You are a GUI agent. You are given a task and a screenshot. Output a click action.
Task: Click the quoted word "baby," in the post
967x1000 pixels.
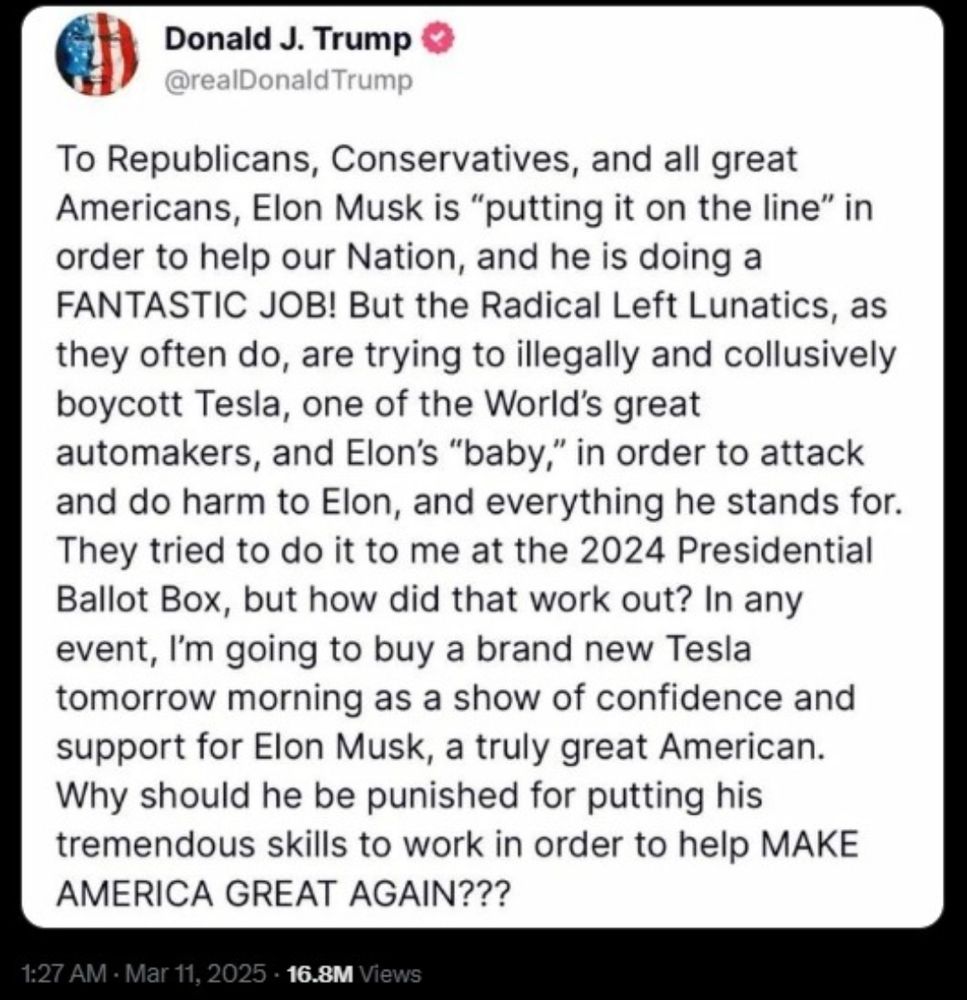508,453
